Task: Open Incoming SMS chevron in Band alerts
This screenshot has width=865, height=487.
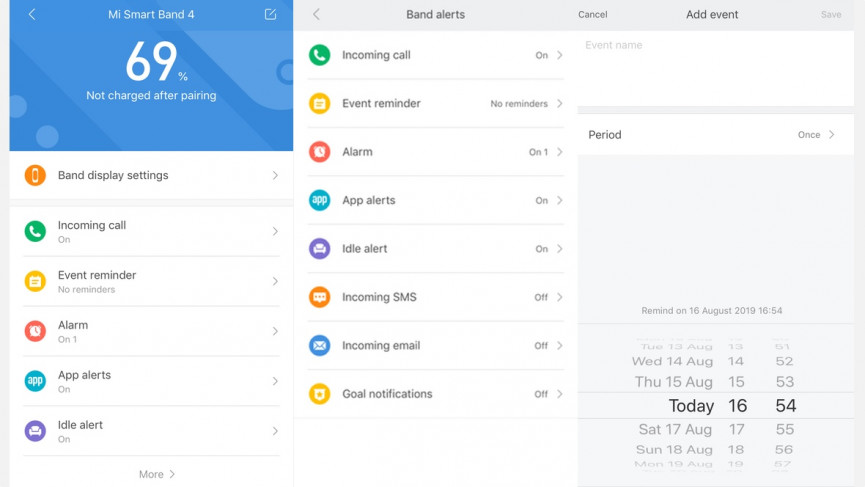Action: pyautogui.click(x=559, y=297)
